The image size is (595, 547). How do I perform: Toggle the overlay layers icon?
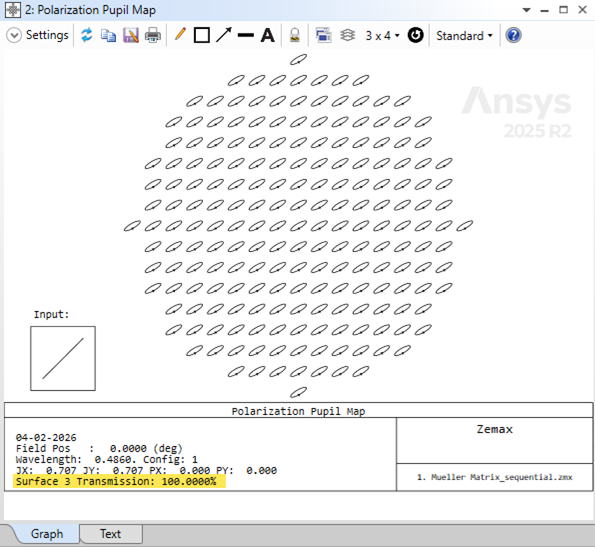(347, 35)
